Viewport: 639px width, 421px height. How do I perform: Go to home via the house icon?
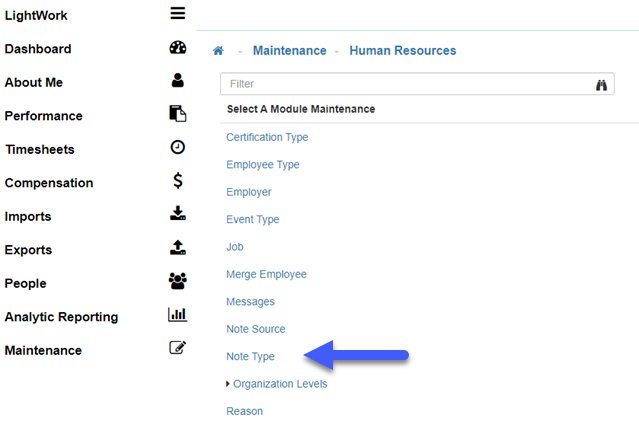(x=218, y=51)
